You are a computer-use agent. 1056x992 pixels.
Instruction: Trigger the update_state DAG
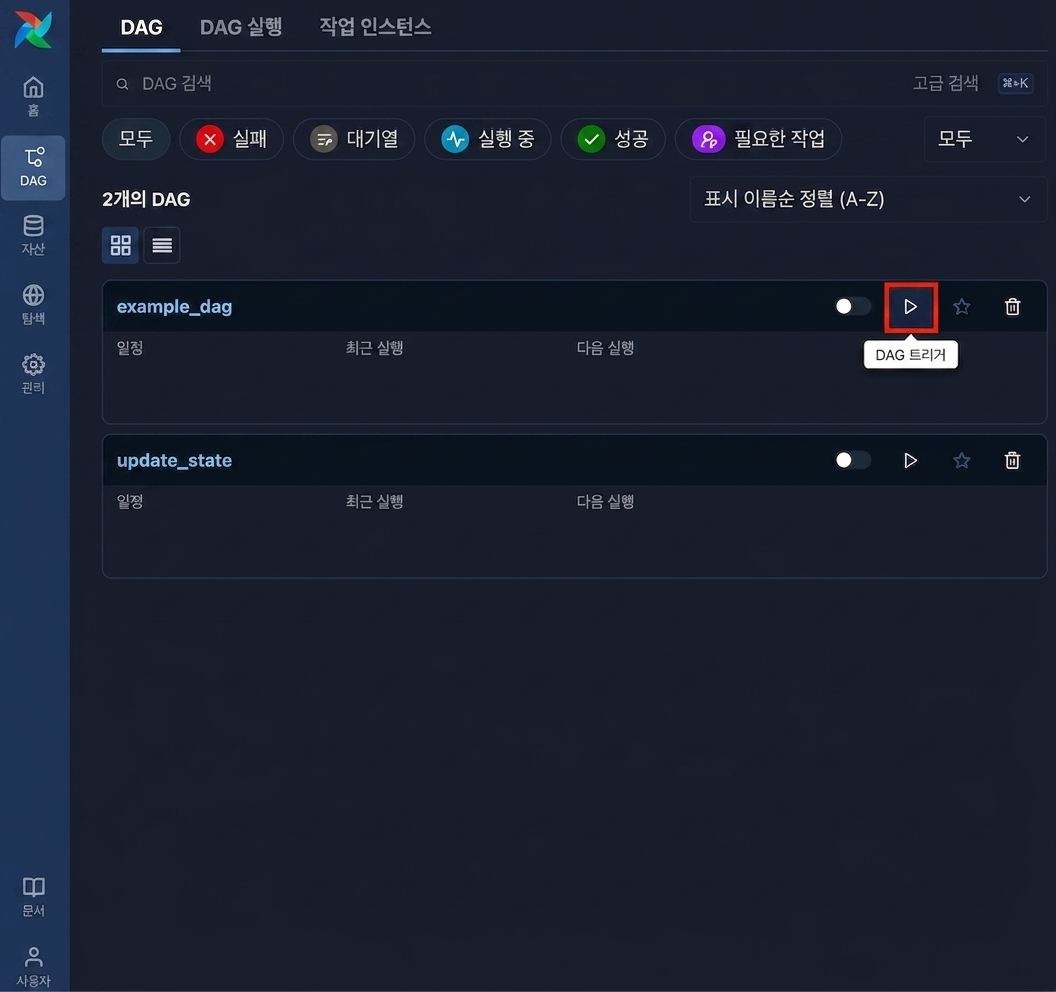[911, 461]
